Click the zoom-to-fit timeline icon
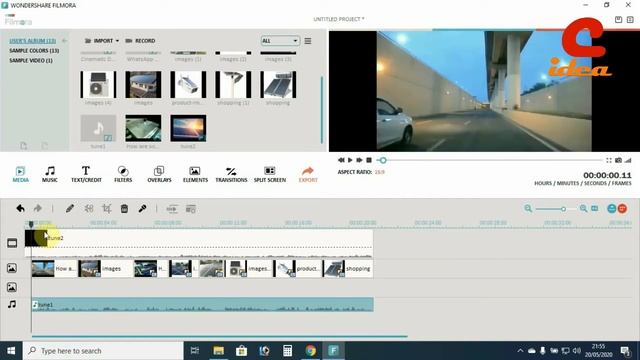 click(x=595, y=209)
